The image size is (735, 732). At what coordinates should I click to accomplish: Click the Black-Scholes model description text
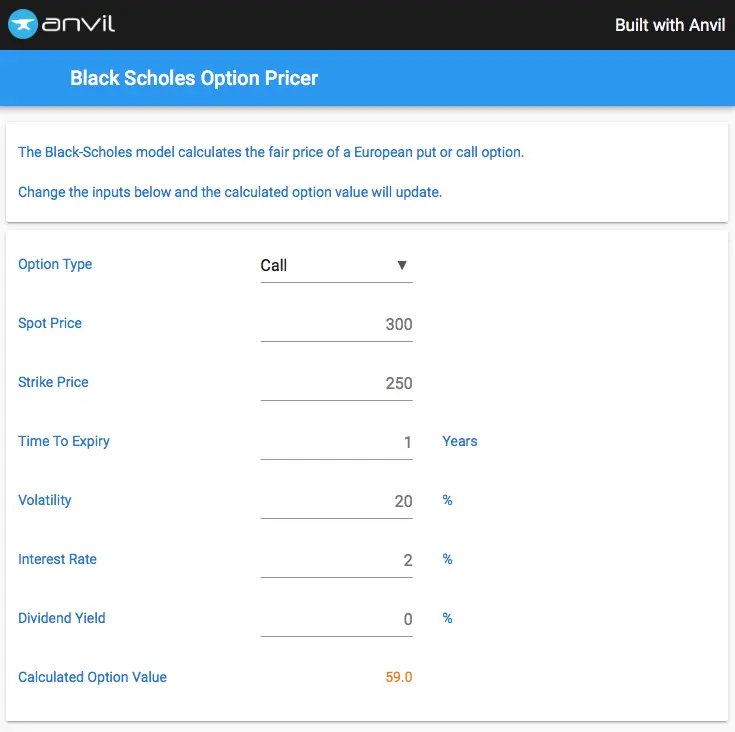click(271, 152)
